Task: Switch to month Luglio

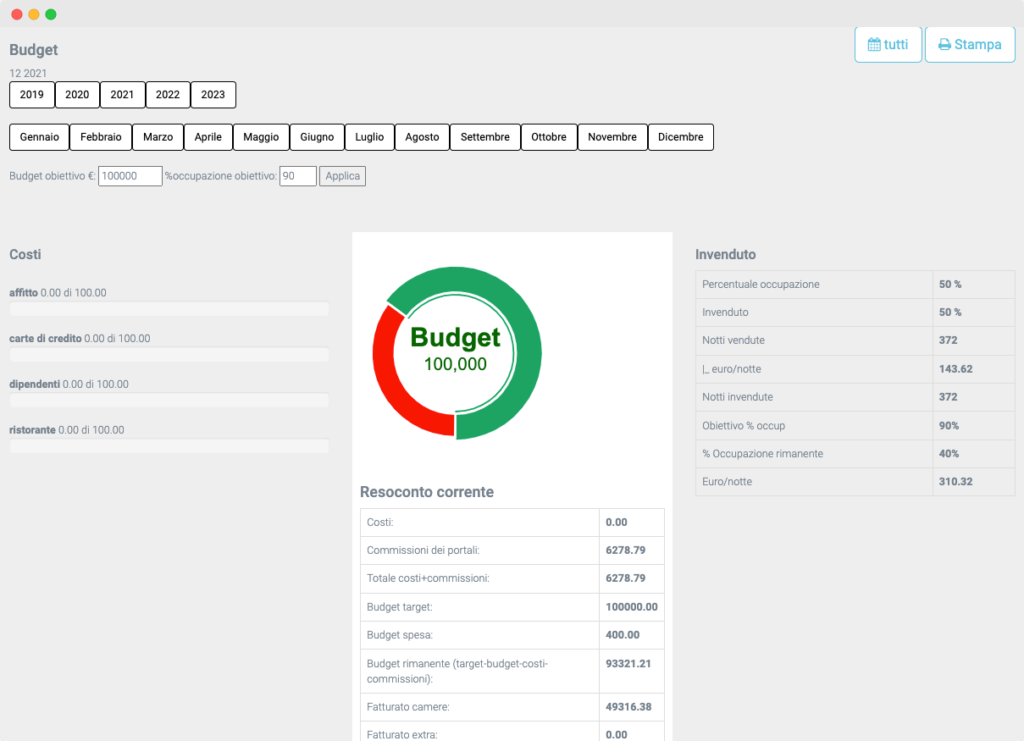Action: coord(370,137)
